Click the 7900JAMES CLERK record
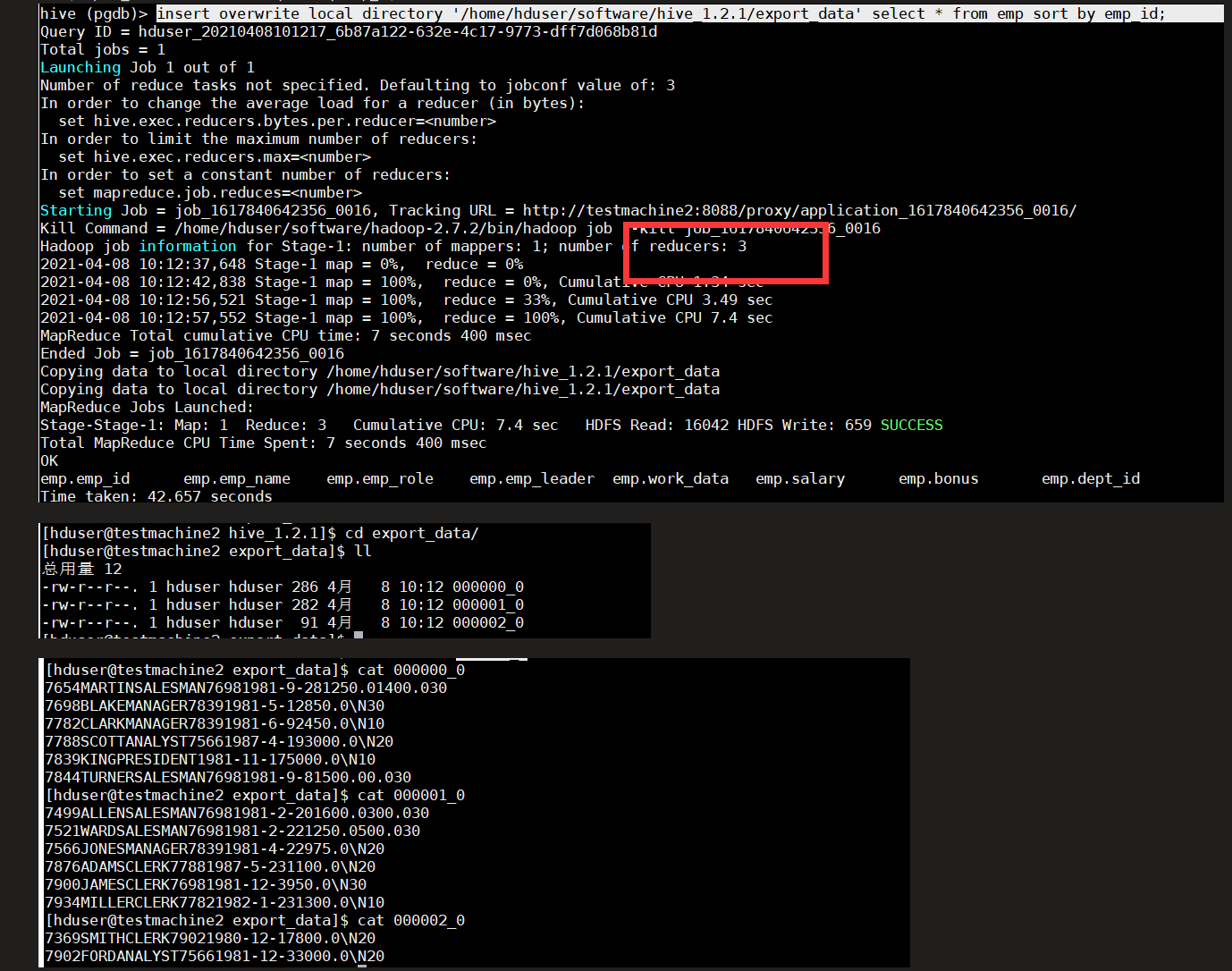Image resolution: width=1232 pixels, height=971 pixels. click(206, 884)
